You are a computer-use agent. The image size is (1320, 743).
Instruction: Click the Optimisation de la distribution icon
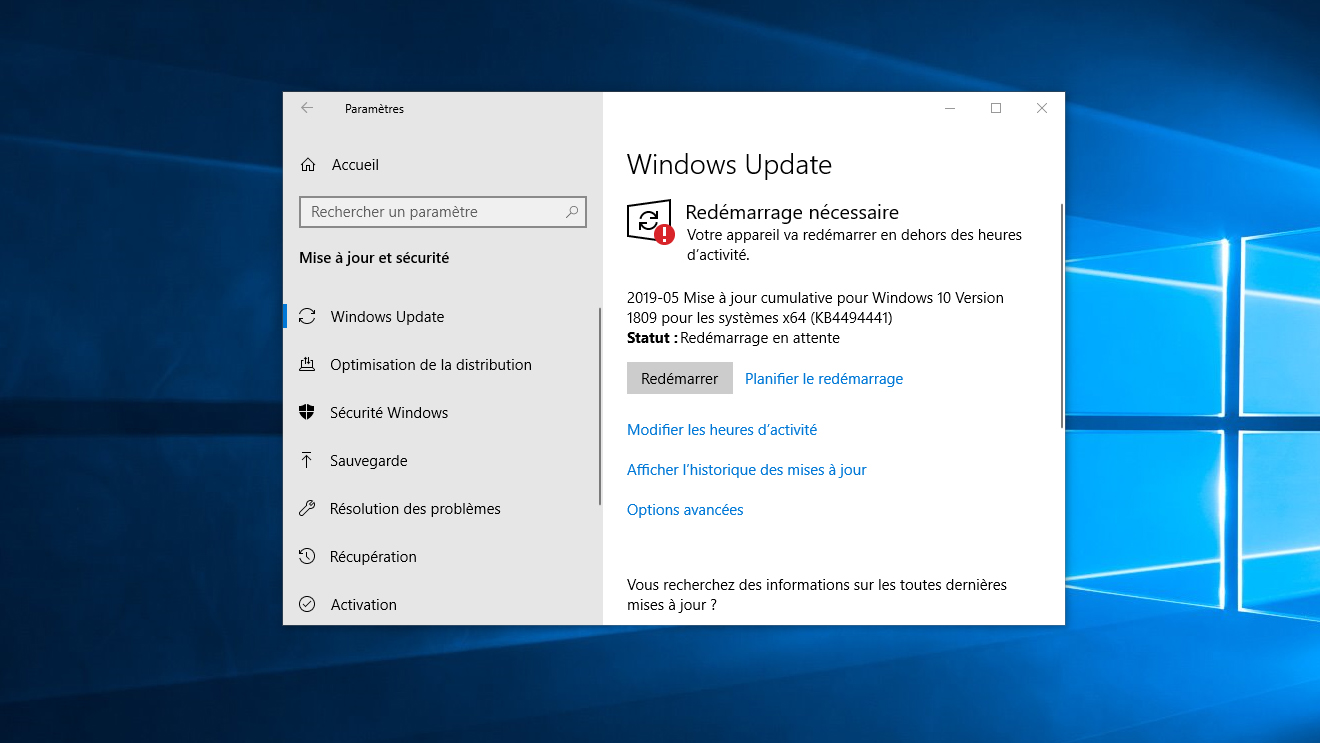[x=307, y=364]
